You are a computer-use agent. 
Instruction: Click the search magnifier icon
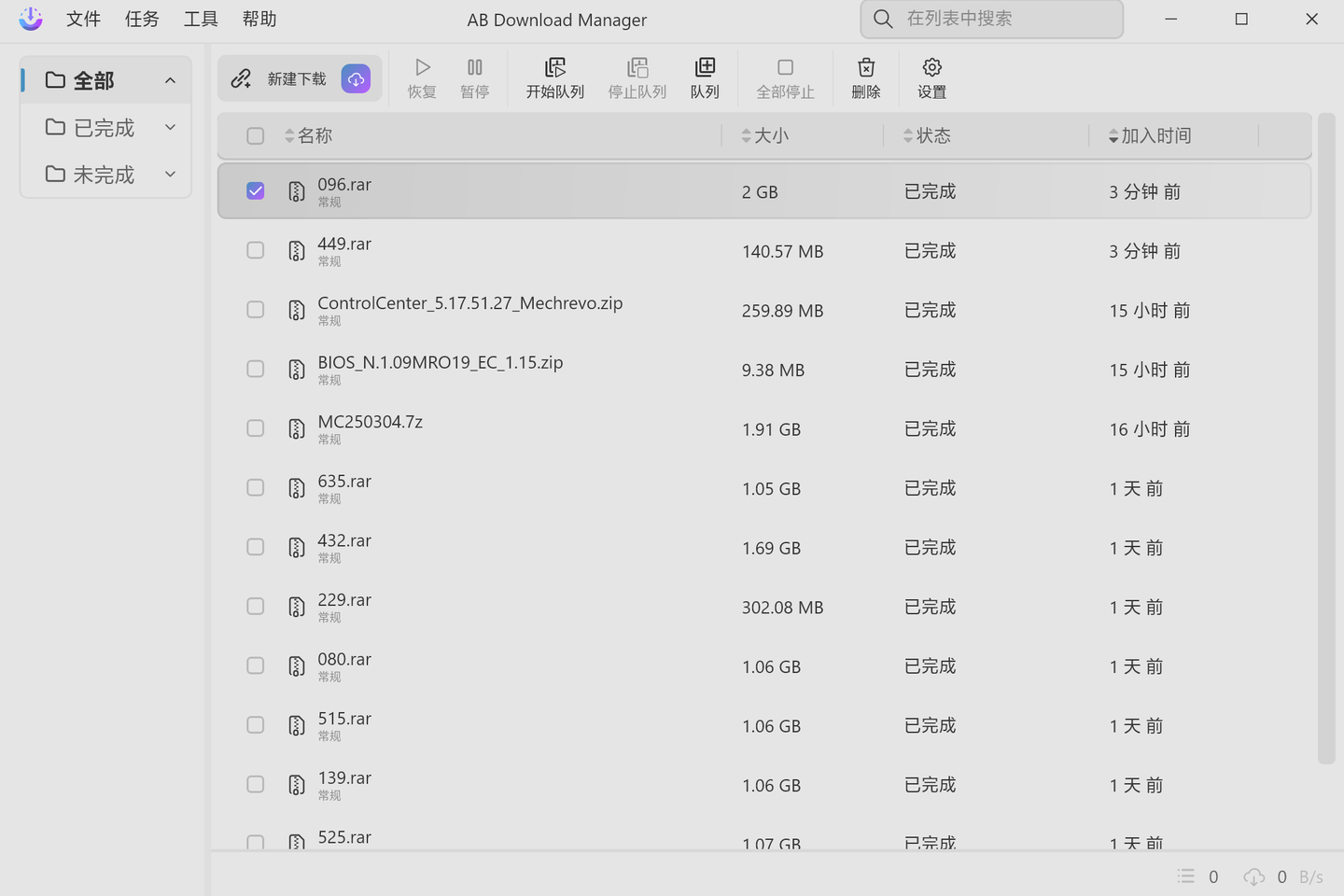(x=883, y=19)
